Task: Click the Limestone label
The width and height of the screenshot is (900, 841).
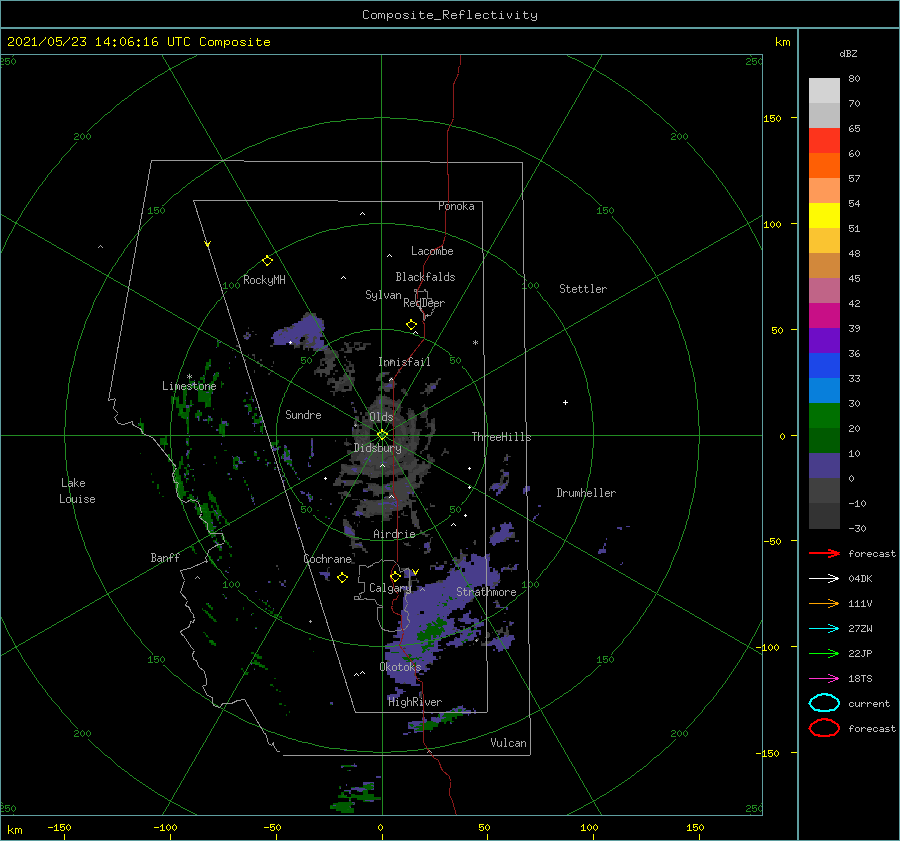Action: coord(189,386)
